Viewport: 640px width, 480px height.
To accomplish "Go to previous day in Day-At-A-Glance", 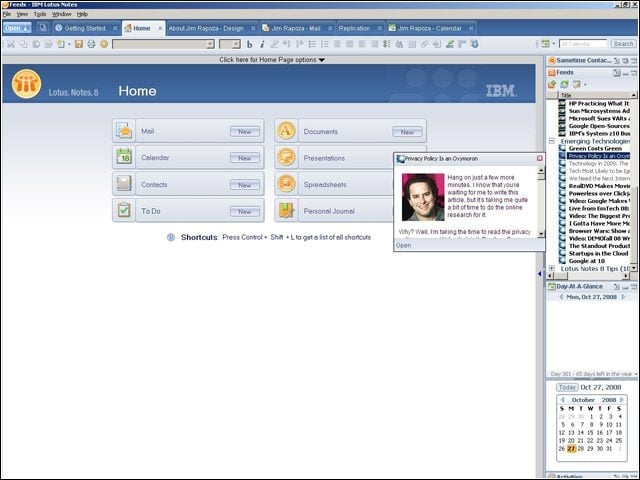I will 561,297.
